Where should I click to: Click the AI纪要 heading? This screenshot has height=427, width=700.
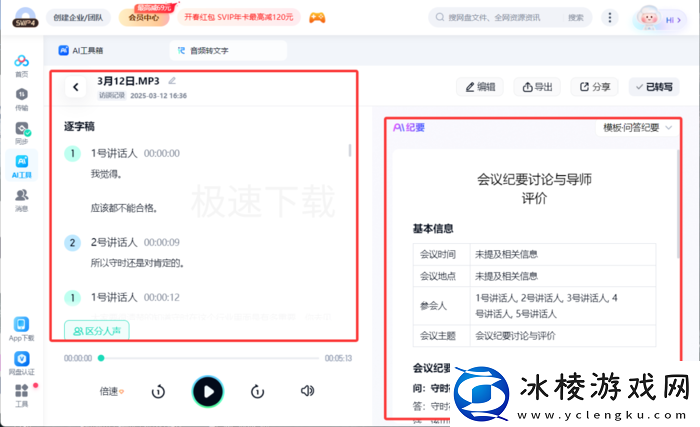pos(409,128)
